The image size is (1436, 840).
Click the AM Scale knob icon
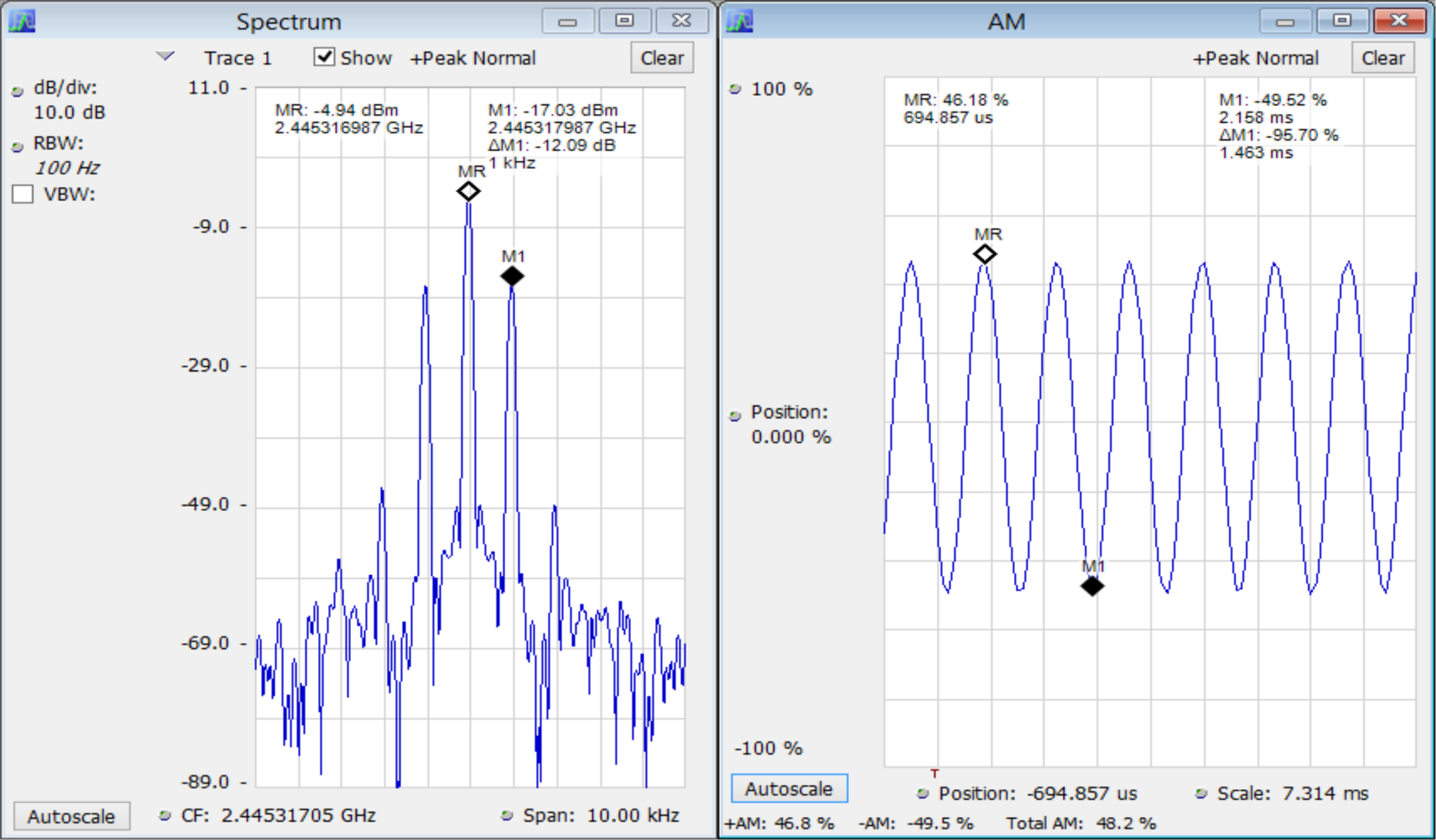[1201, 794]
